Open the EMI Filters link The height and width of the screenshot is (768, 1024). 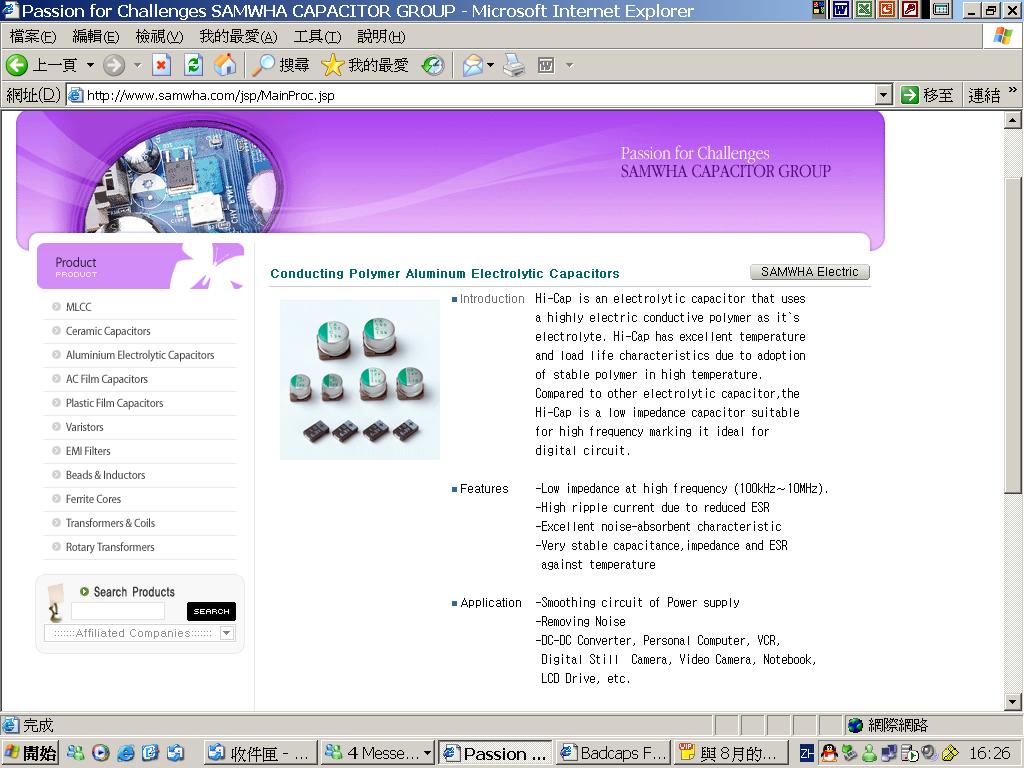point(88,451)
